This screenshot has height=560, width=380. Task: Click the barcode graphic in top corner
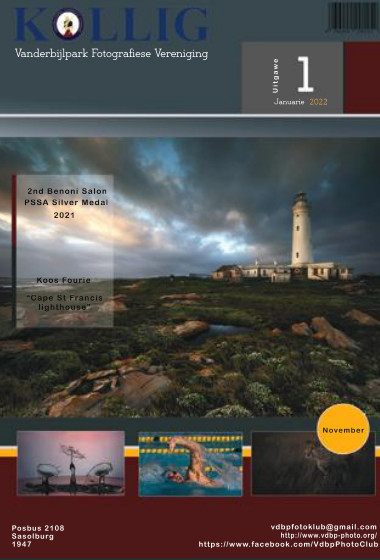pos(352,17)
